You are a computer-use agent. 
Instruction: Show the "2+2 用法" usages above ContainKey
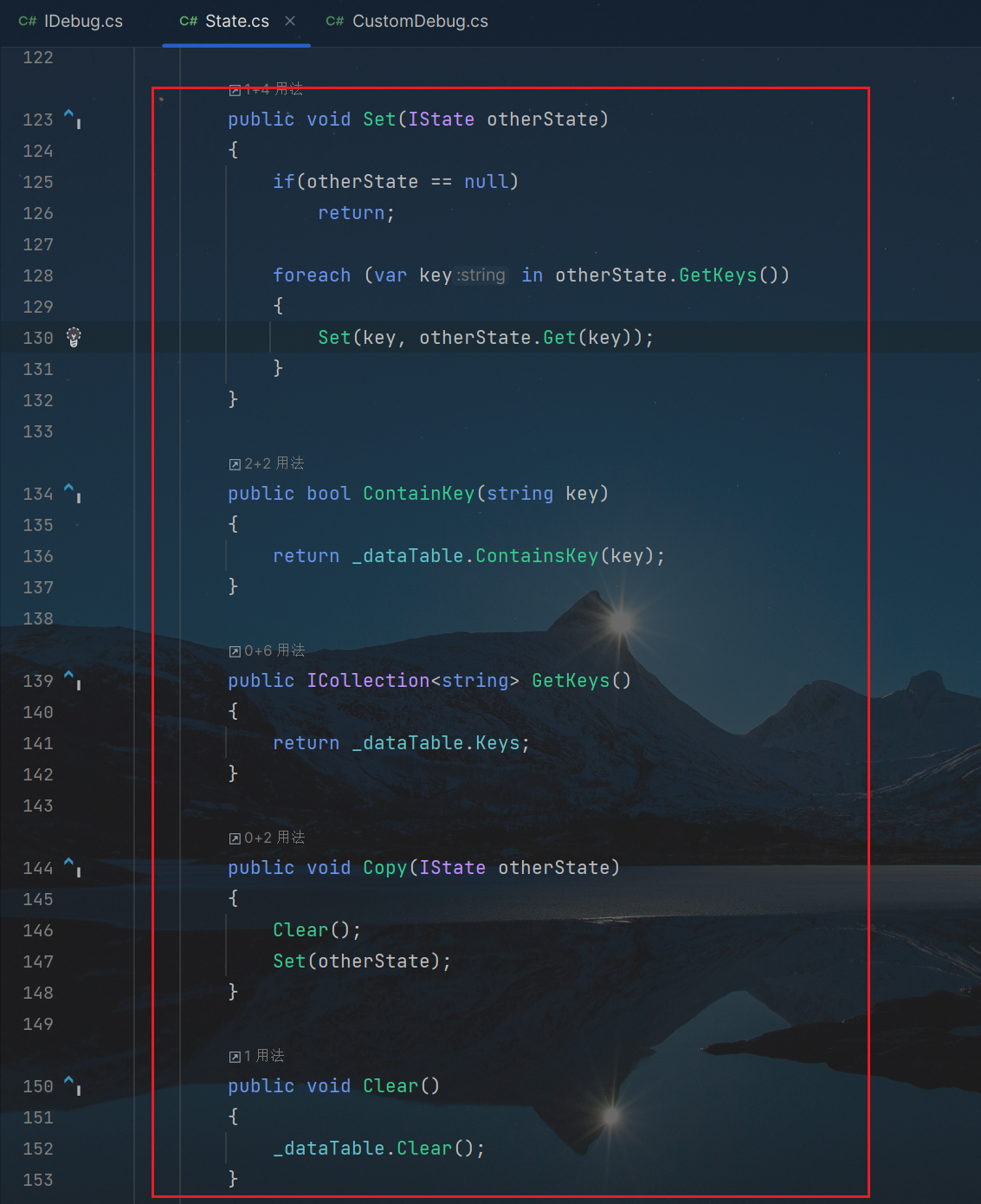(267, 463)
